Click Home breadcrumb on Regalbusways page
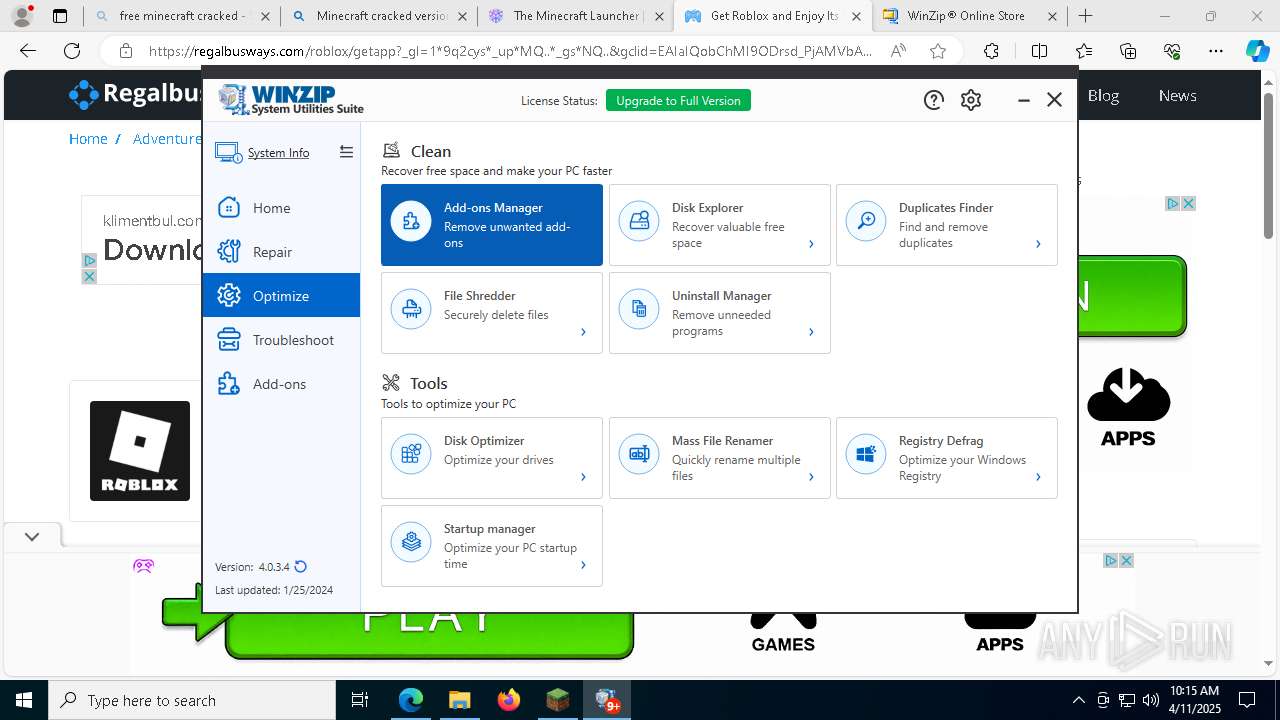The image size is (1280, 720). (88, 139)
